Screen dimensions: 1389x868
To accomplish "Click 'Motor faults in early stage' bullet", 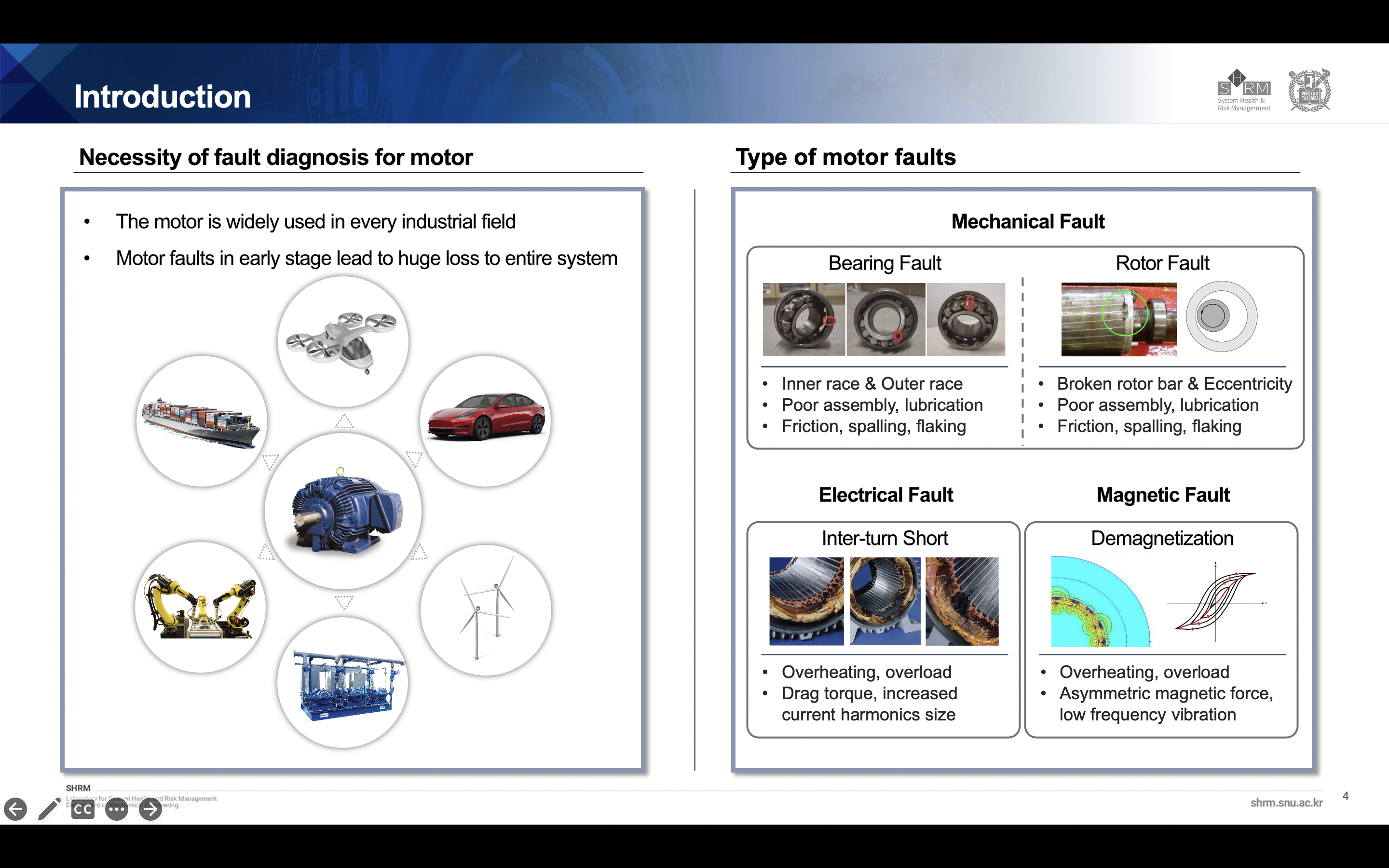I will tap(367, 258).
